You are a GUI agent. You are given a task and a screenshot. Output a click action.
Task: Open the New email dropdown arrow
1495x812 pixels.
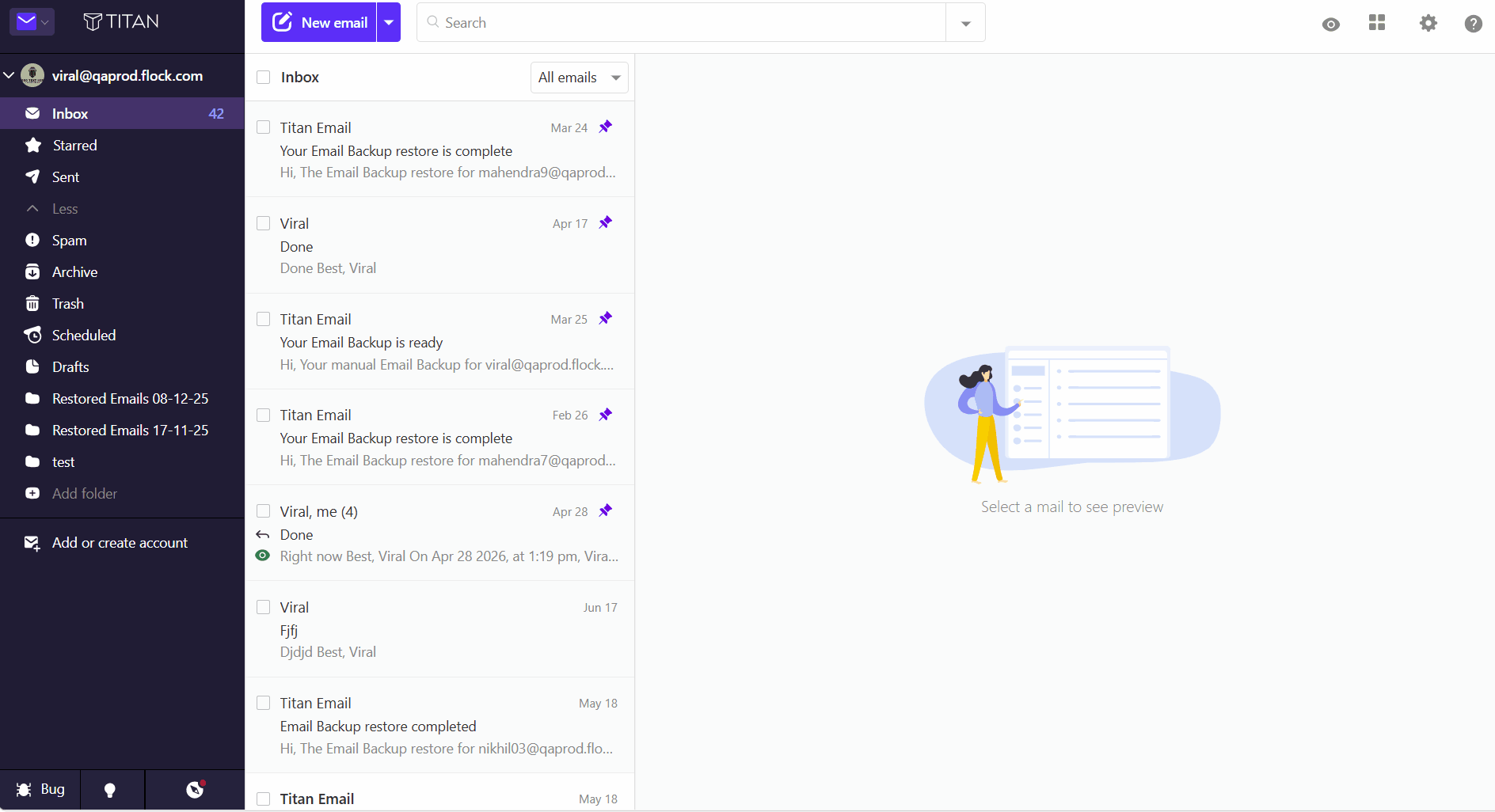[389, 22]
